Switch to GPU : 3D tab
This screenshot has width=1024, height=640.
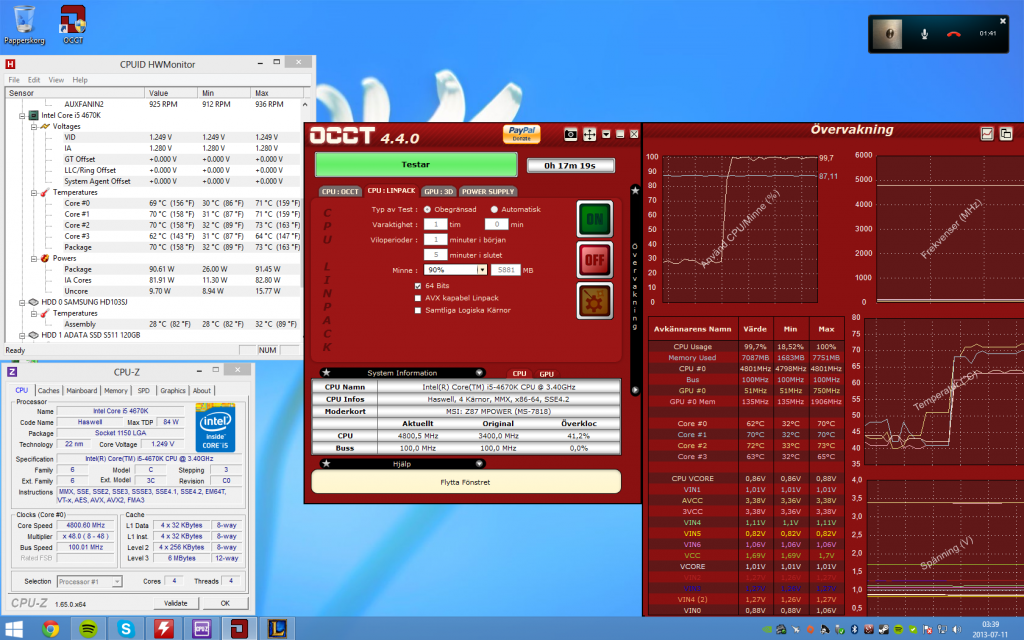pyautogui.click(x=438, y=191)
